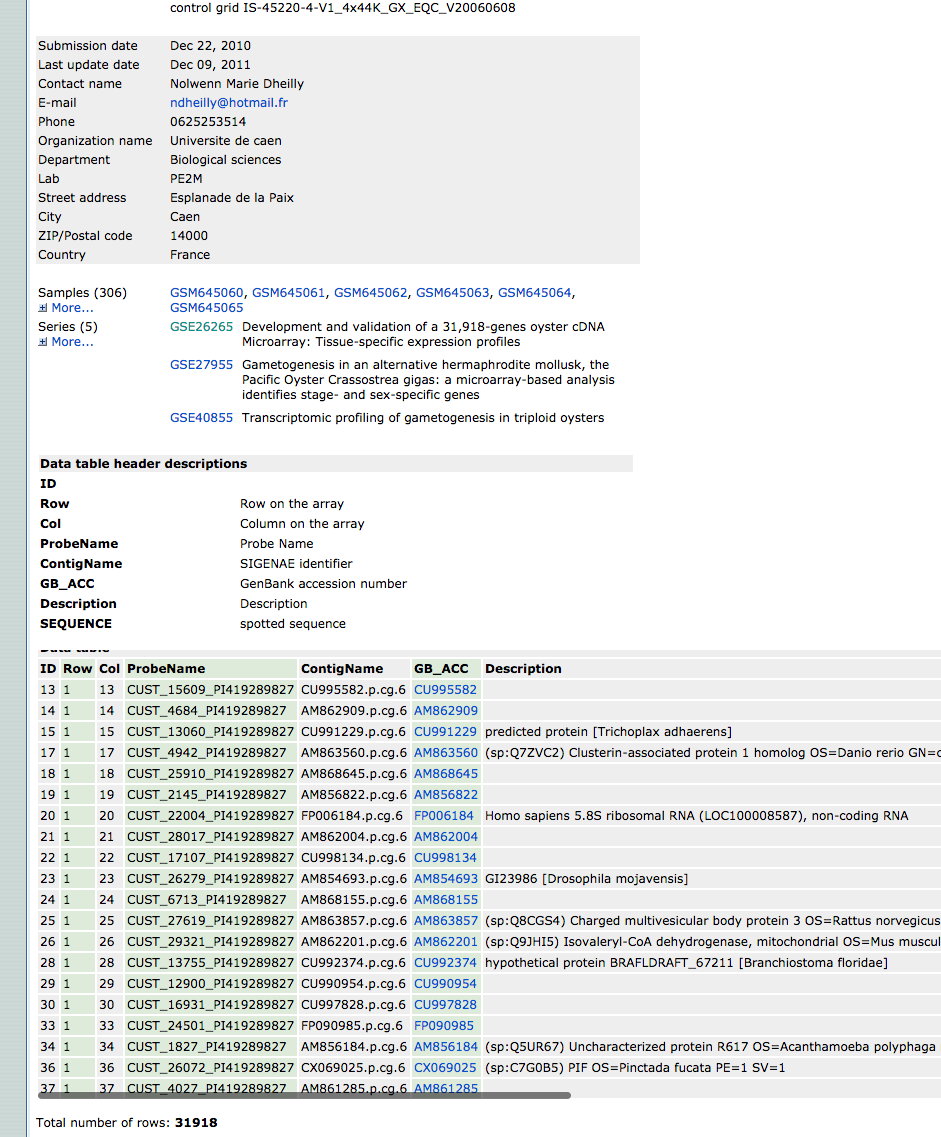
Task: Open GenBank accession AM862004
Action: coord(446,837)
